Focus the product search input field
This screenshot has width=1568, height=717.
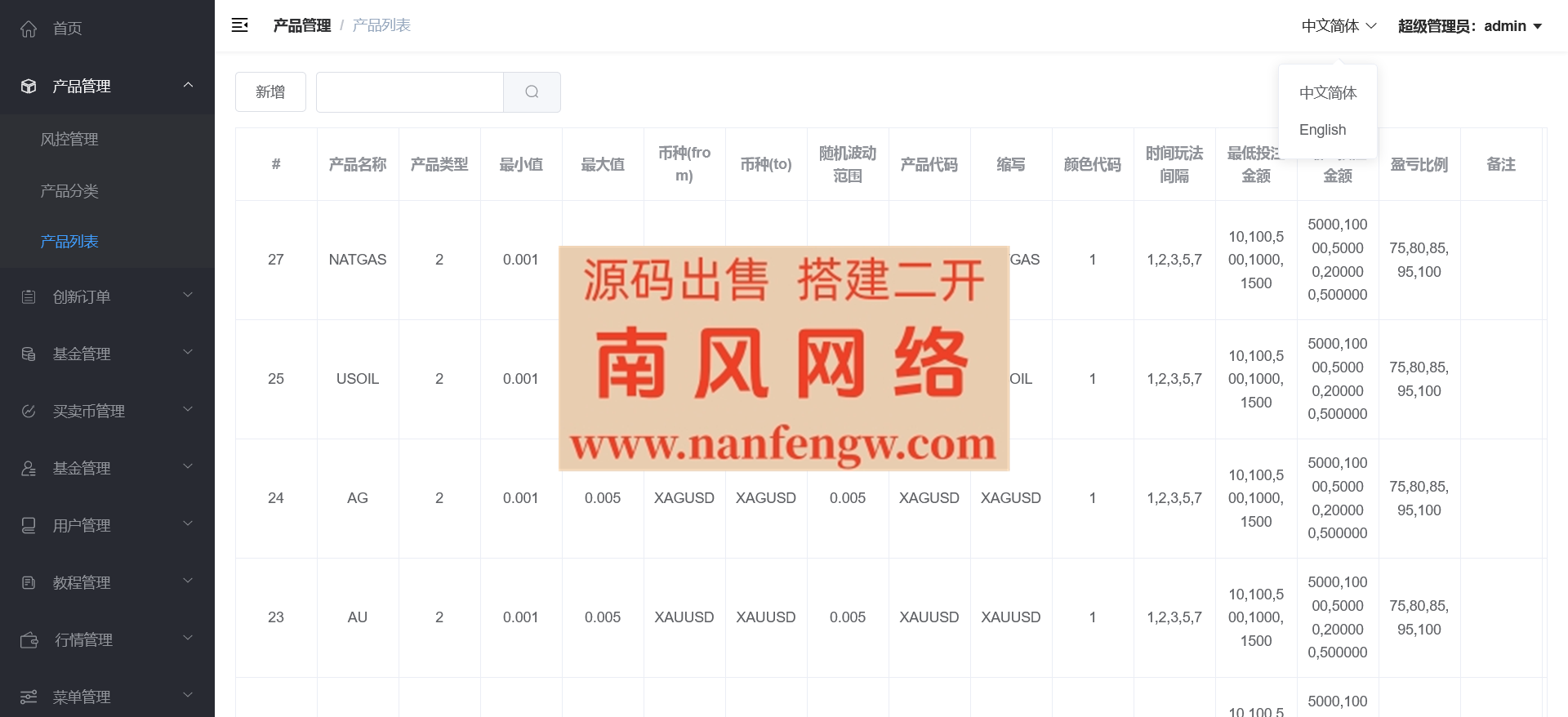(409, 92)
